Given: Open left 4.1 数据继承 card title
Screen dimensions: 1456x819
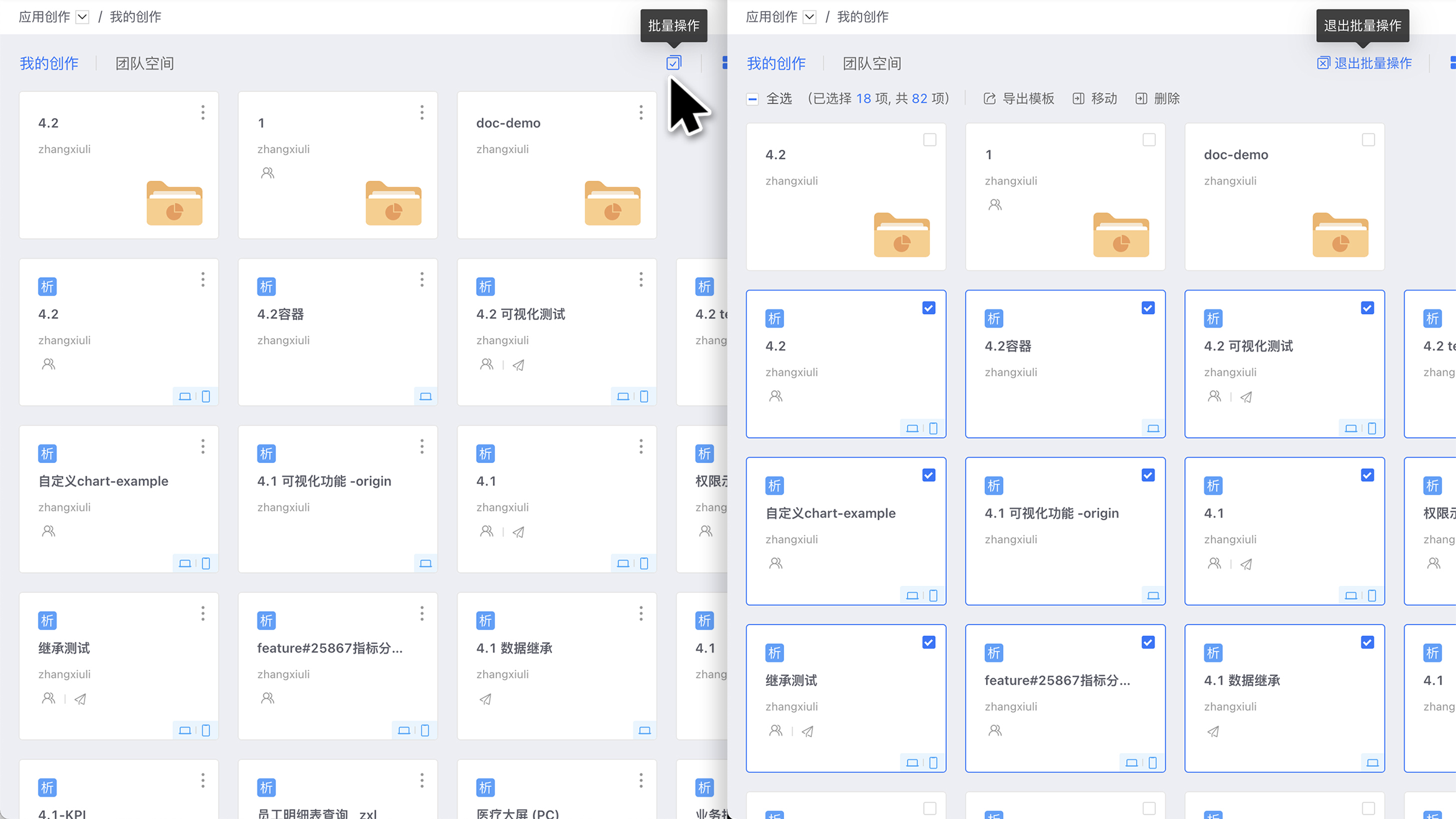Looking at the screenshot, I should (514, 648).
